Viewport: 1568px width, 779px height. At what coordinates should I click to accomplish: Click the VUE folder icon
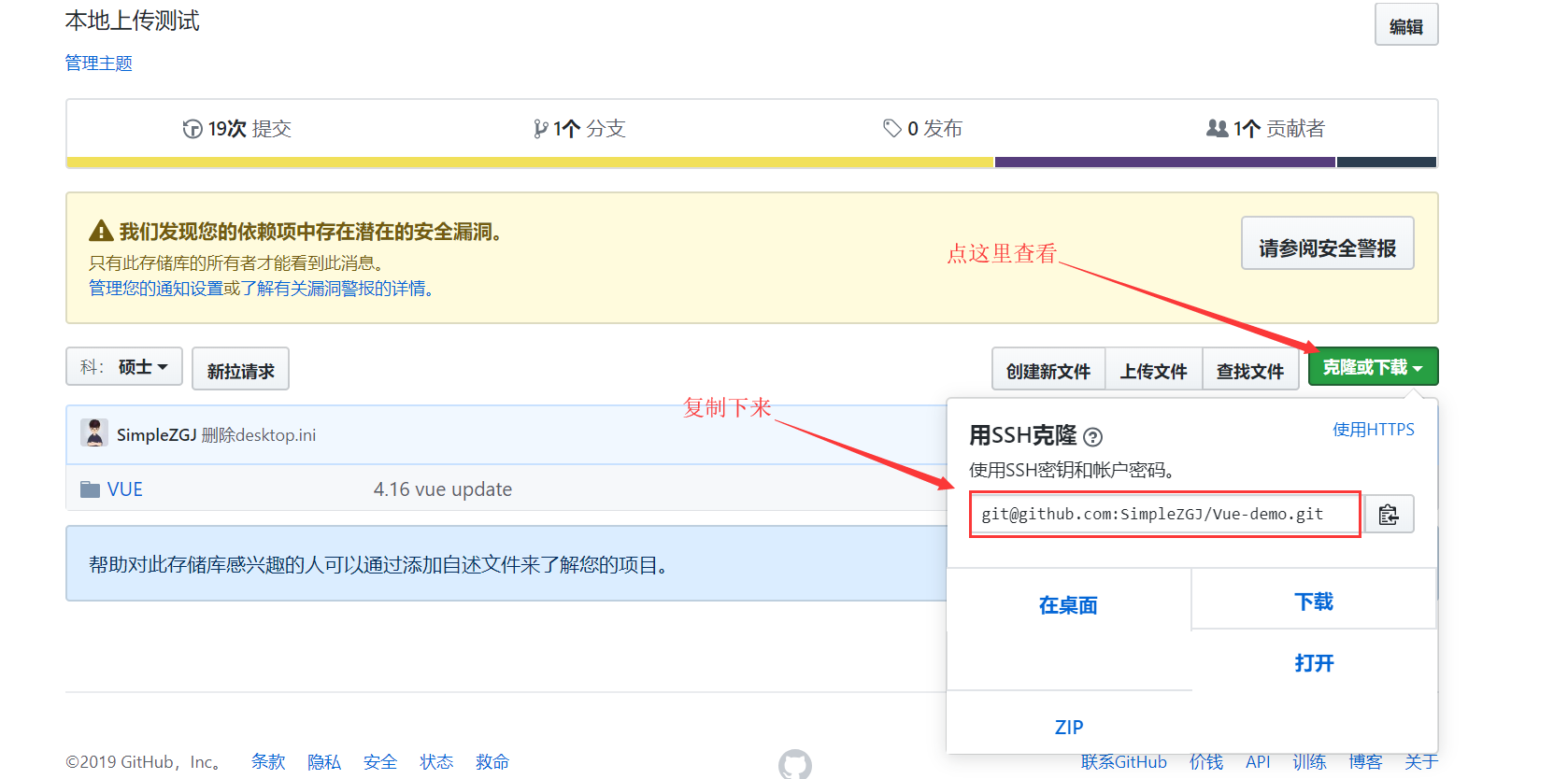pyautogui.click(x=90, y=489)
